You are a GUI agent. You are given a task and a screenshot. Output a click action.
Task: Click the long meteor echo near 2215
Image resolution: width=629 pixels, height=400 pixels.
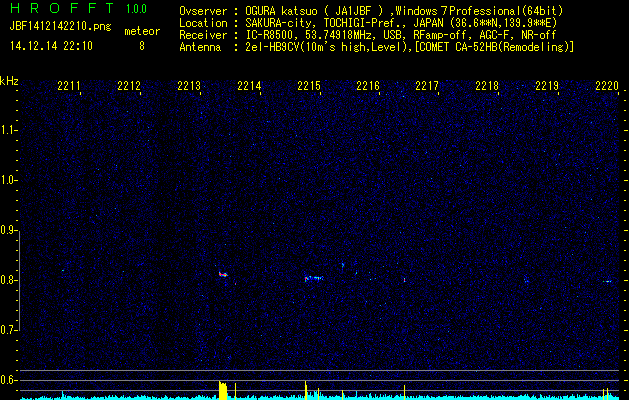[314, 278]
